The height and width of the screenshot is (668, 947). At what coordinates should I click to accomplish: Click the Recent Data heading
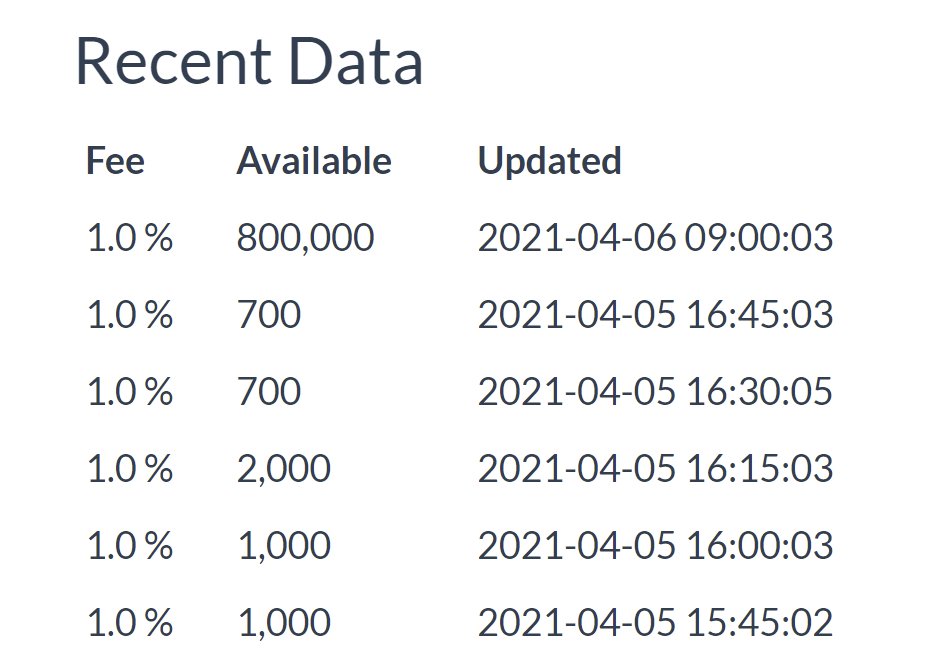click(249, 62)
